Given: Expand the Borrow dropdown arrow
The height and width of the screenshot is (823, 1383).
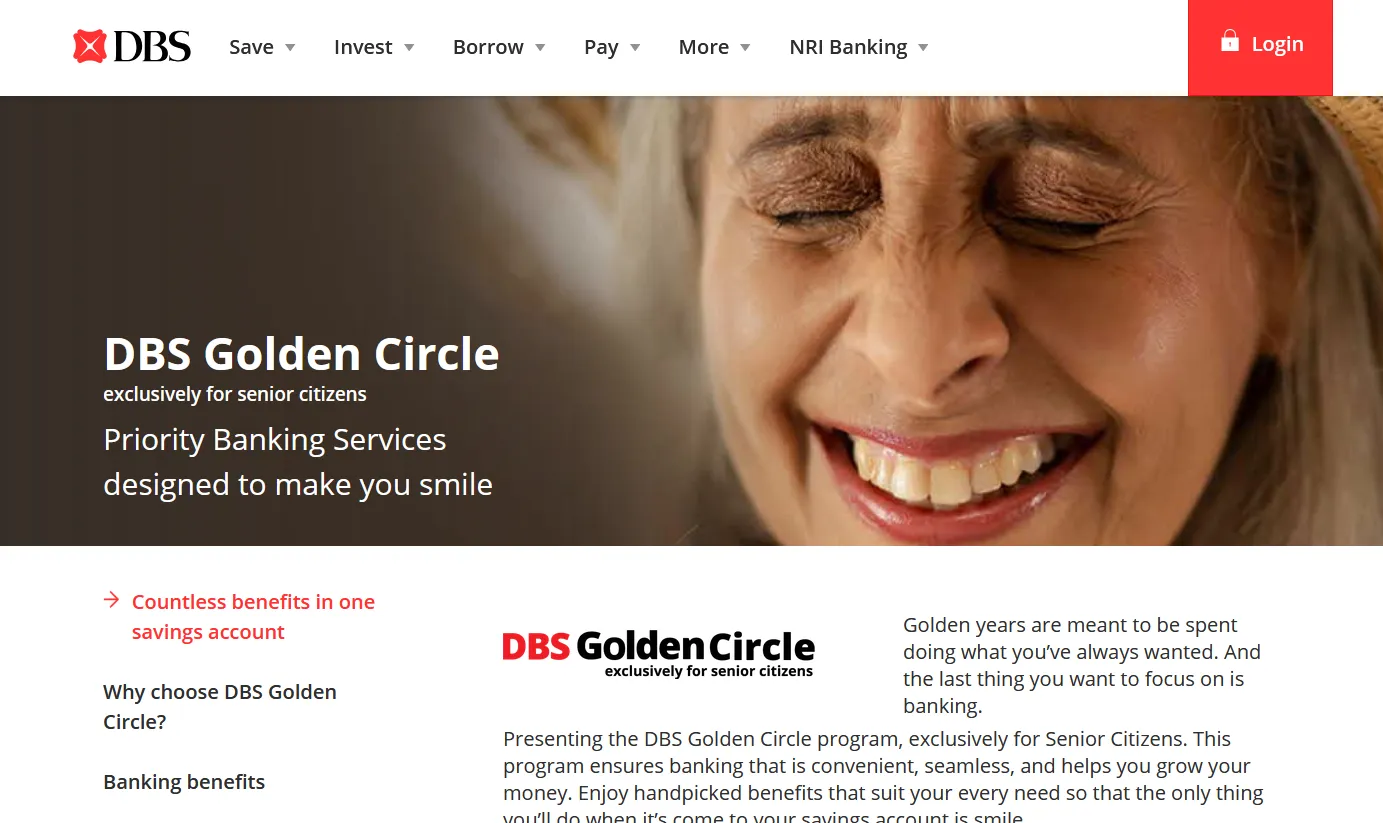Looking at the screenshot, I should point(540,47).
